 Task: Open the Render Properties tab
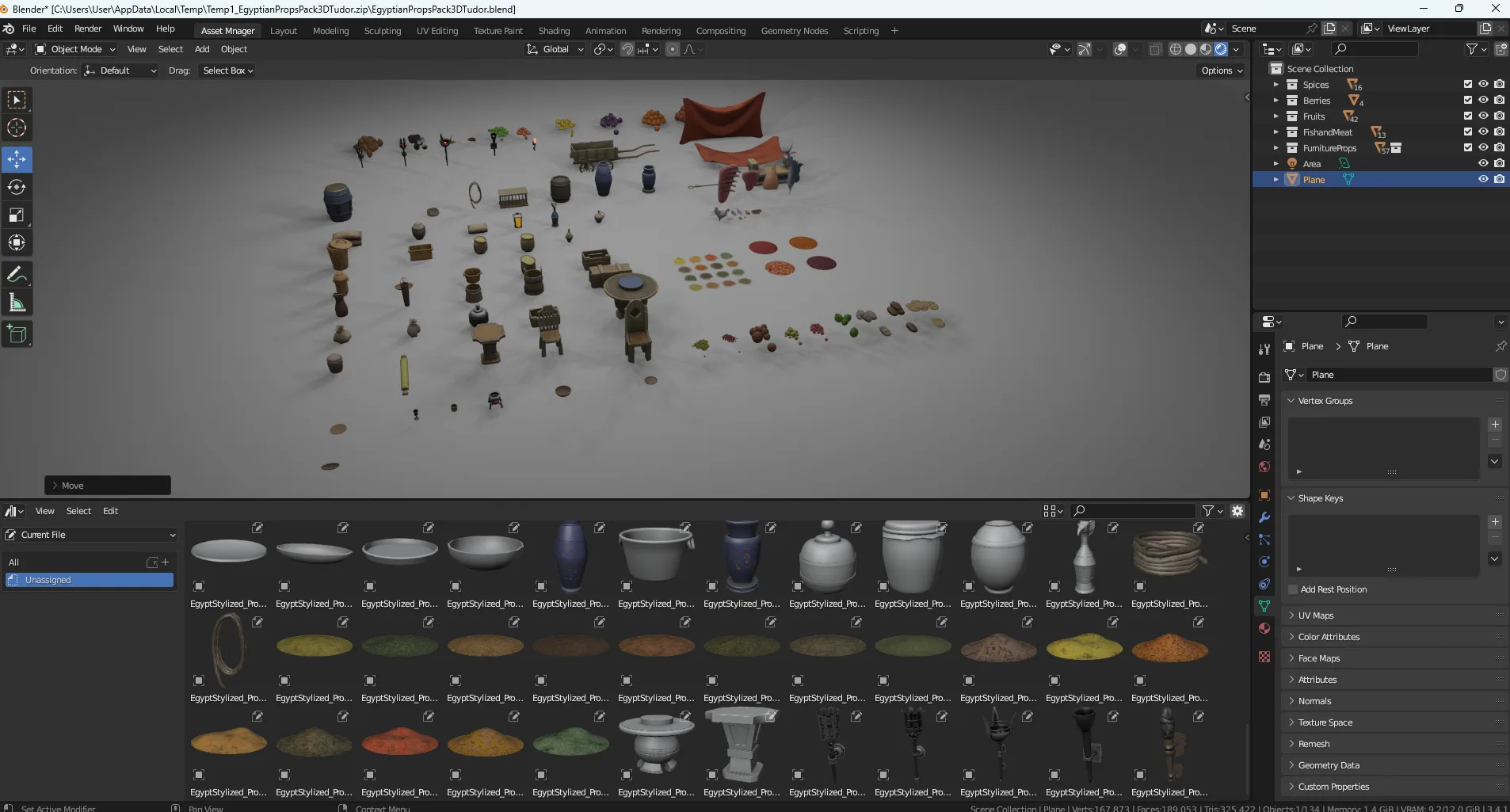click(1264, 377)
